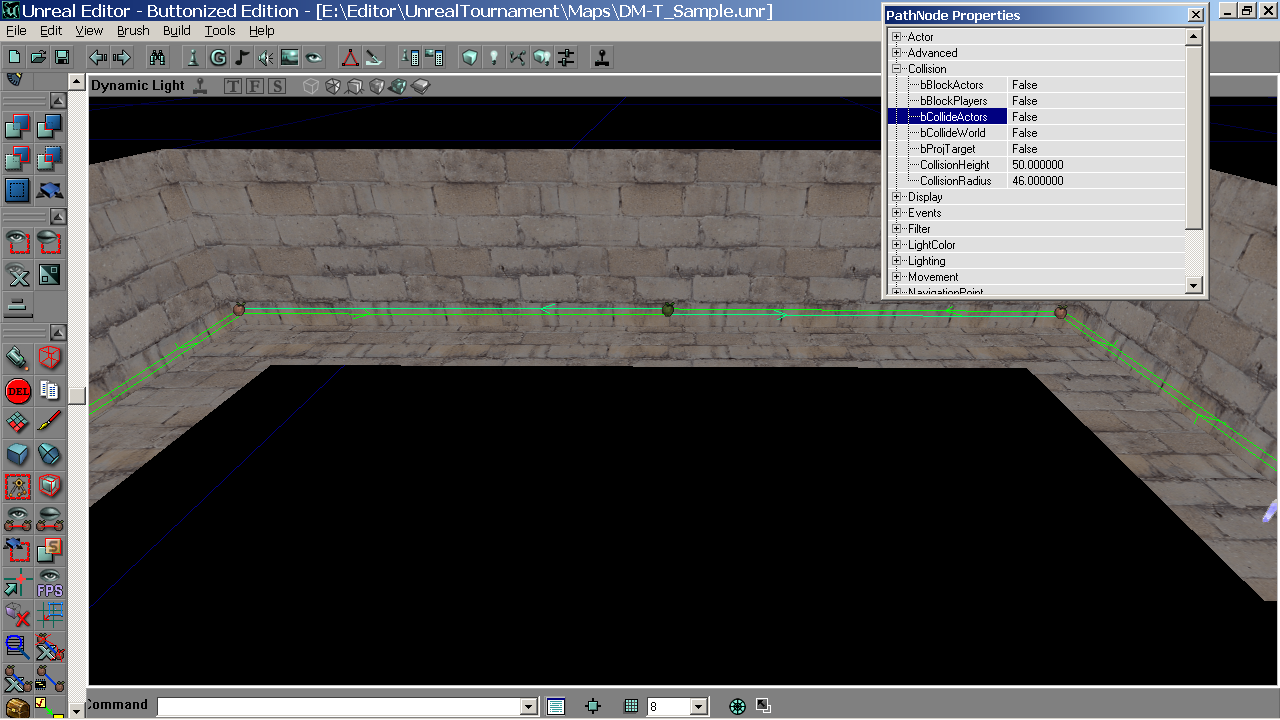Select the Deintersect brush tool

click(x=49, y=158)
